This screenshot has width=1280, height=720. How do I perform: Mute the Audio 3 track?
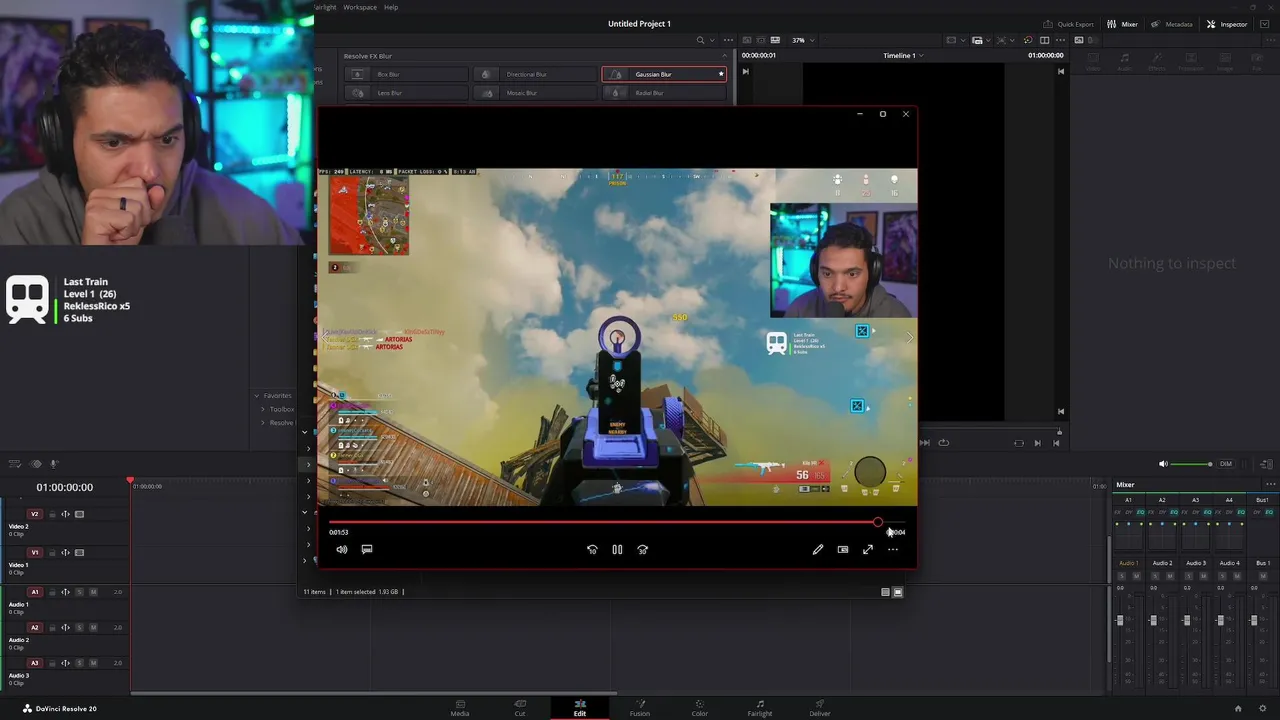94,663
